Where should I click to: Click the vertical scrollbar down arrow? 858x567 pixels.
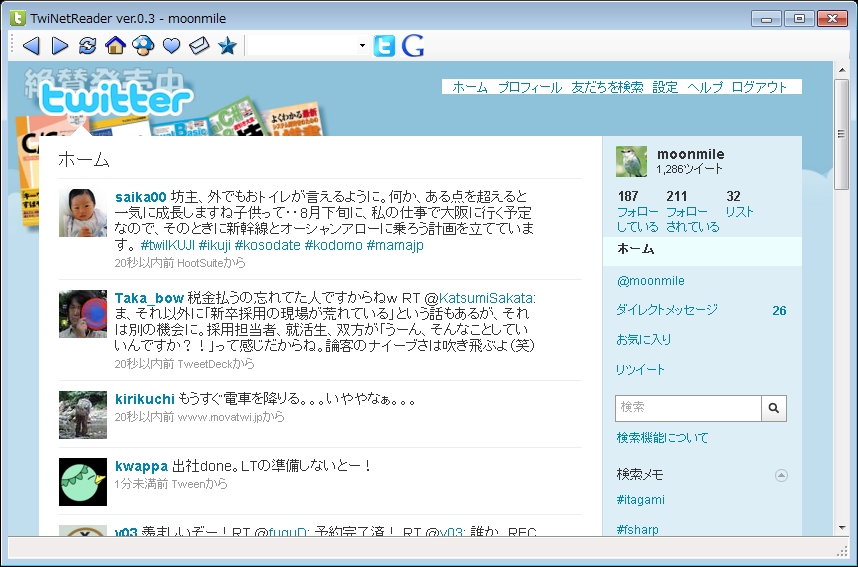pyautogui.click(x=842, y=527)
